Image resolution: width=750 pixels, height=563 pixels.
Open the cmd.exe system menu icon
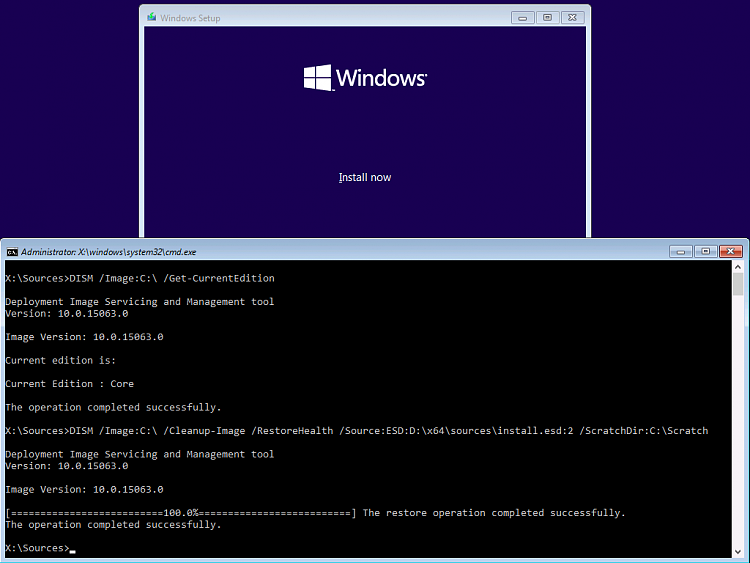pos(12,252)
